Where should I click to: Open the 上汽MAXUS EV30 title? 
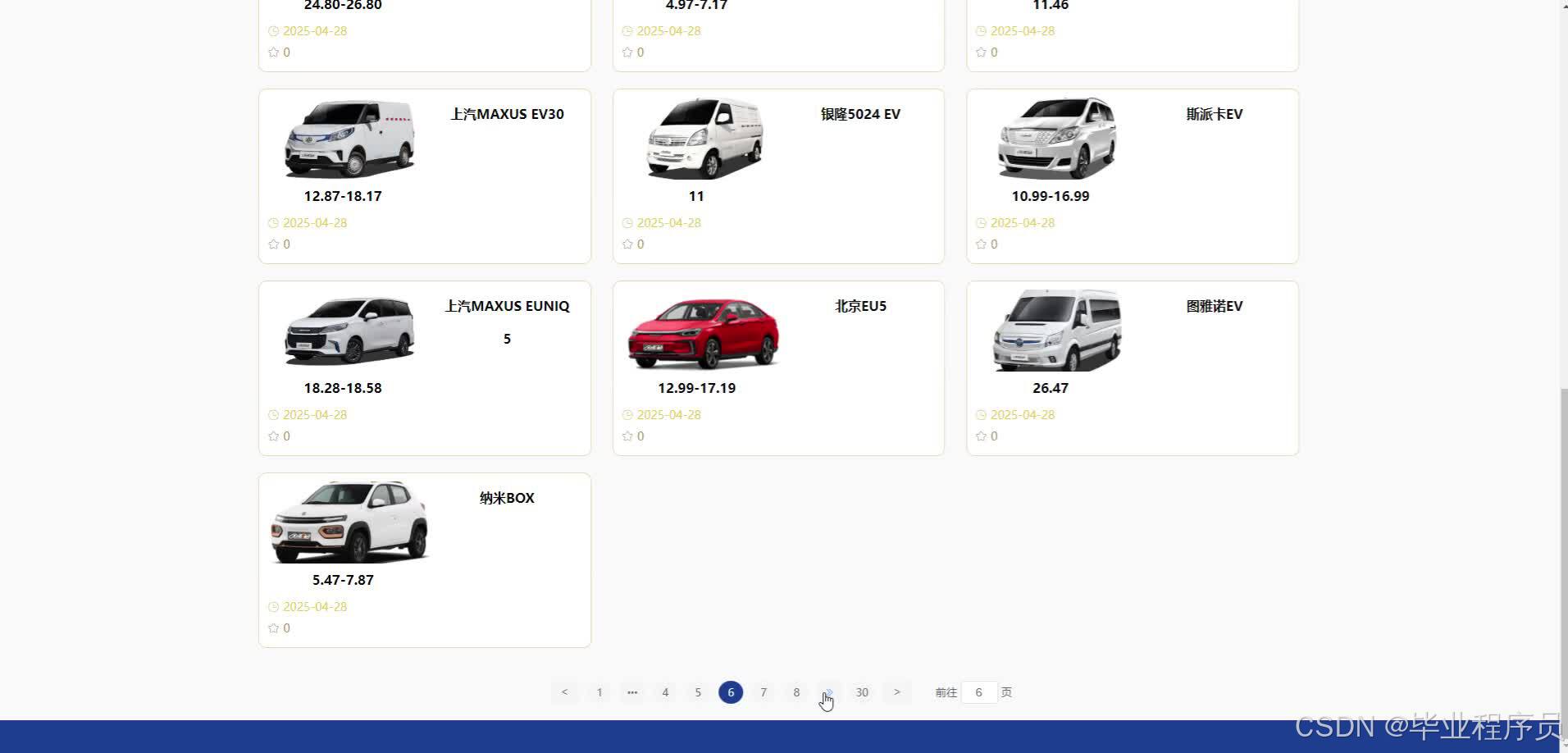point(507,114)
